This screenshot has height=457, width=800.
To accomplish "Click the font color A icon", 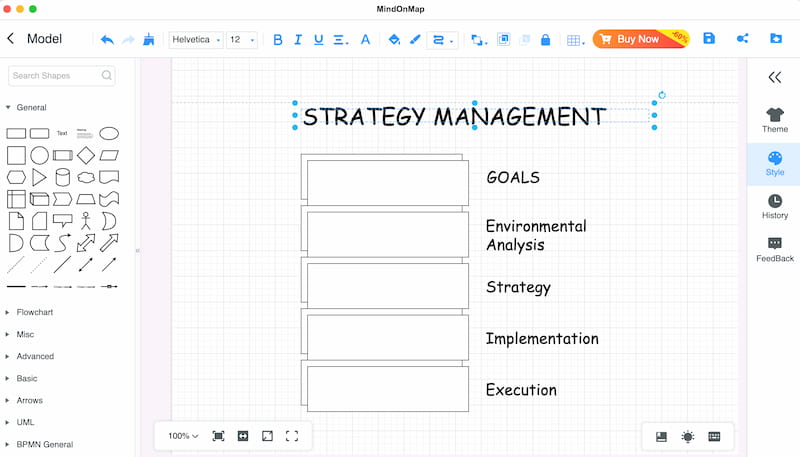I will tap(365, 40).
